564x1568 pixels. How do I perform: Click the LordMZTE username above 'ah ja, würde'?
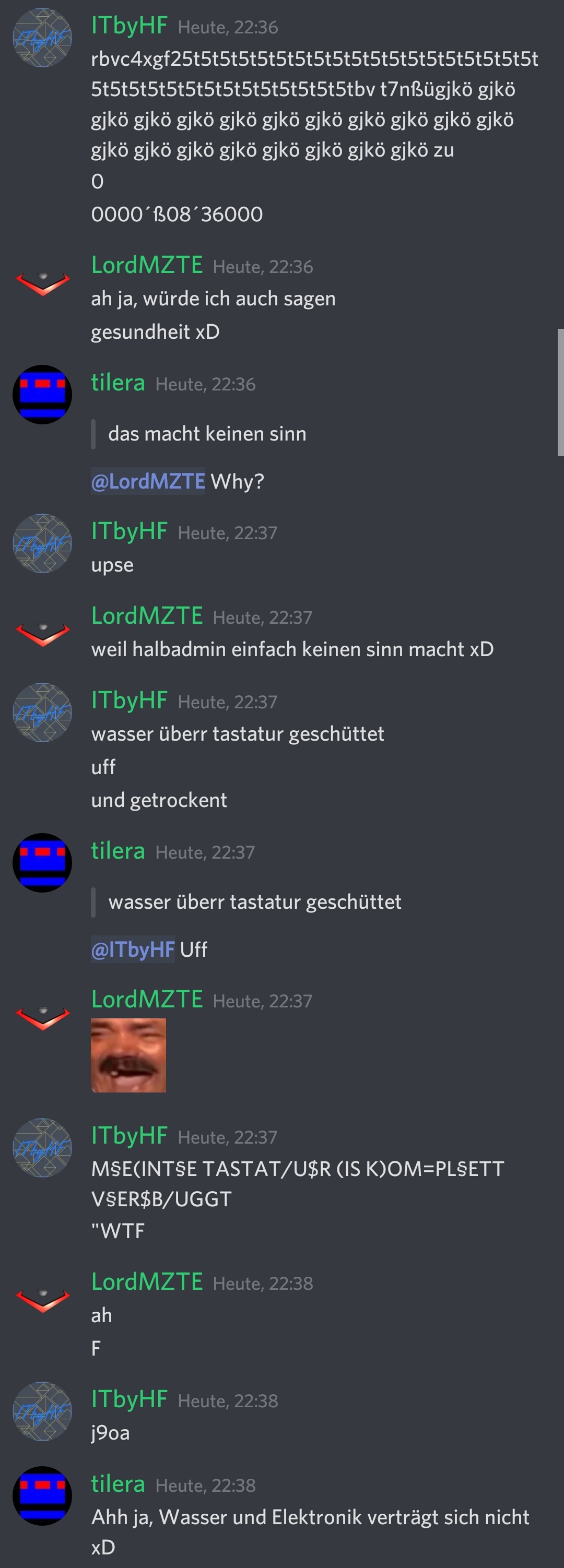coord(147,265)
